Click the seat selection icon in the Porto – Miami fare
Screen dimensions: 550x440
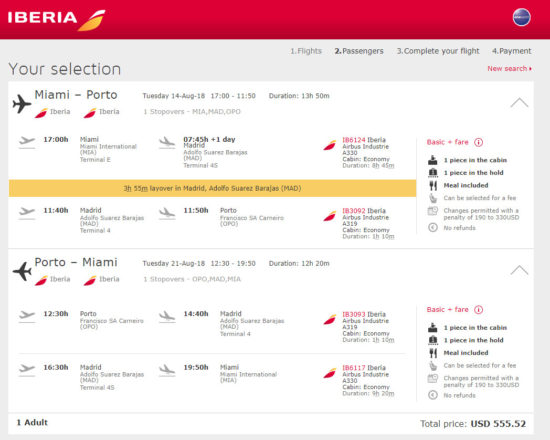(x=433, y=365)
